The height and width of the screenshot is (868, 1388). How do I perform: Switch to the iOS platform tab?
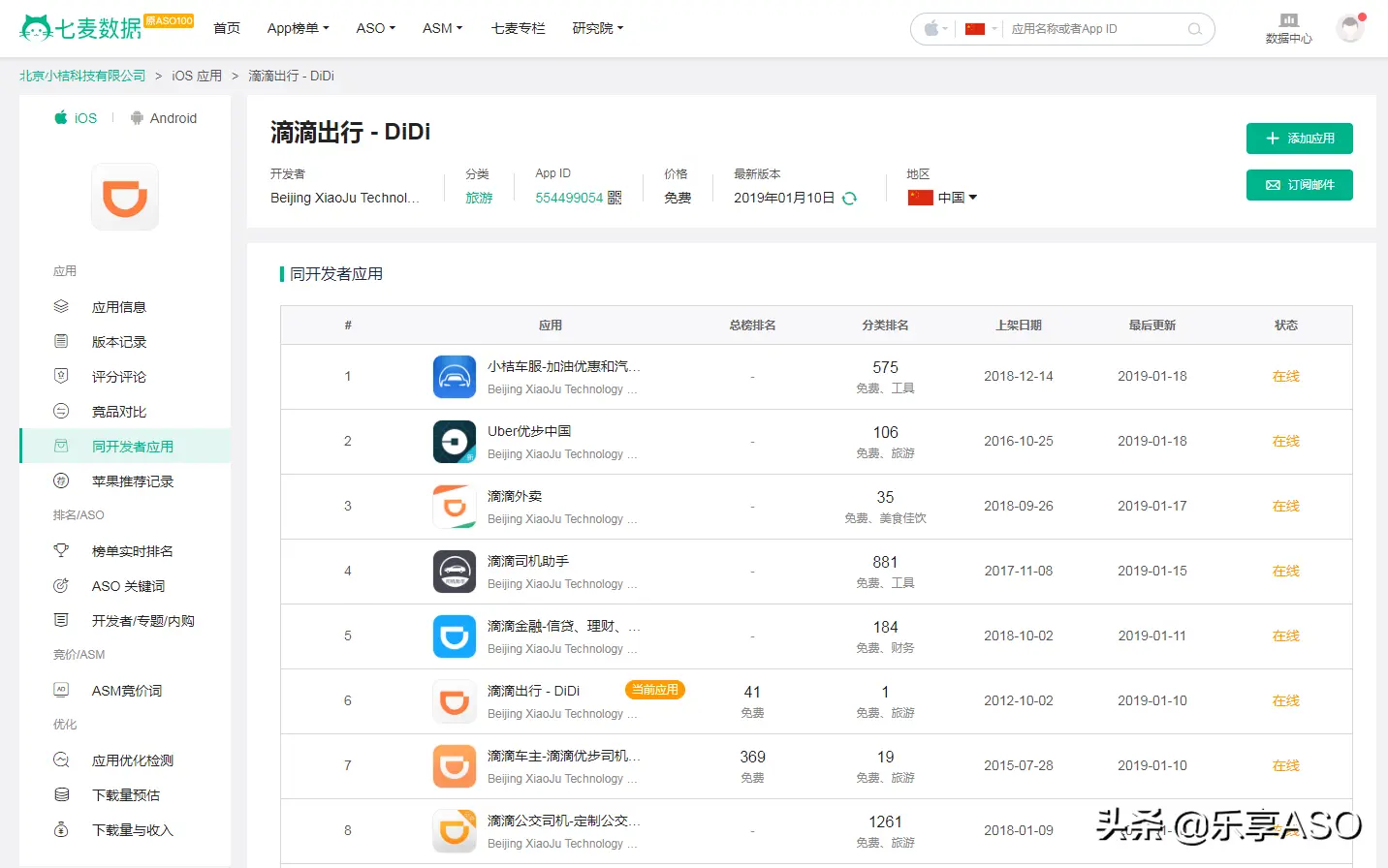click(x=76, y=118)
